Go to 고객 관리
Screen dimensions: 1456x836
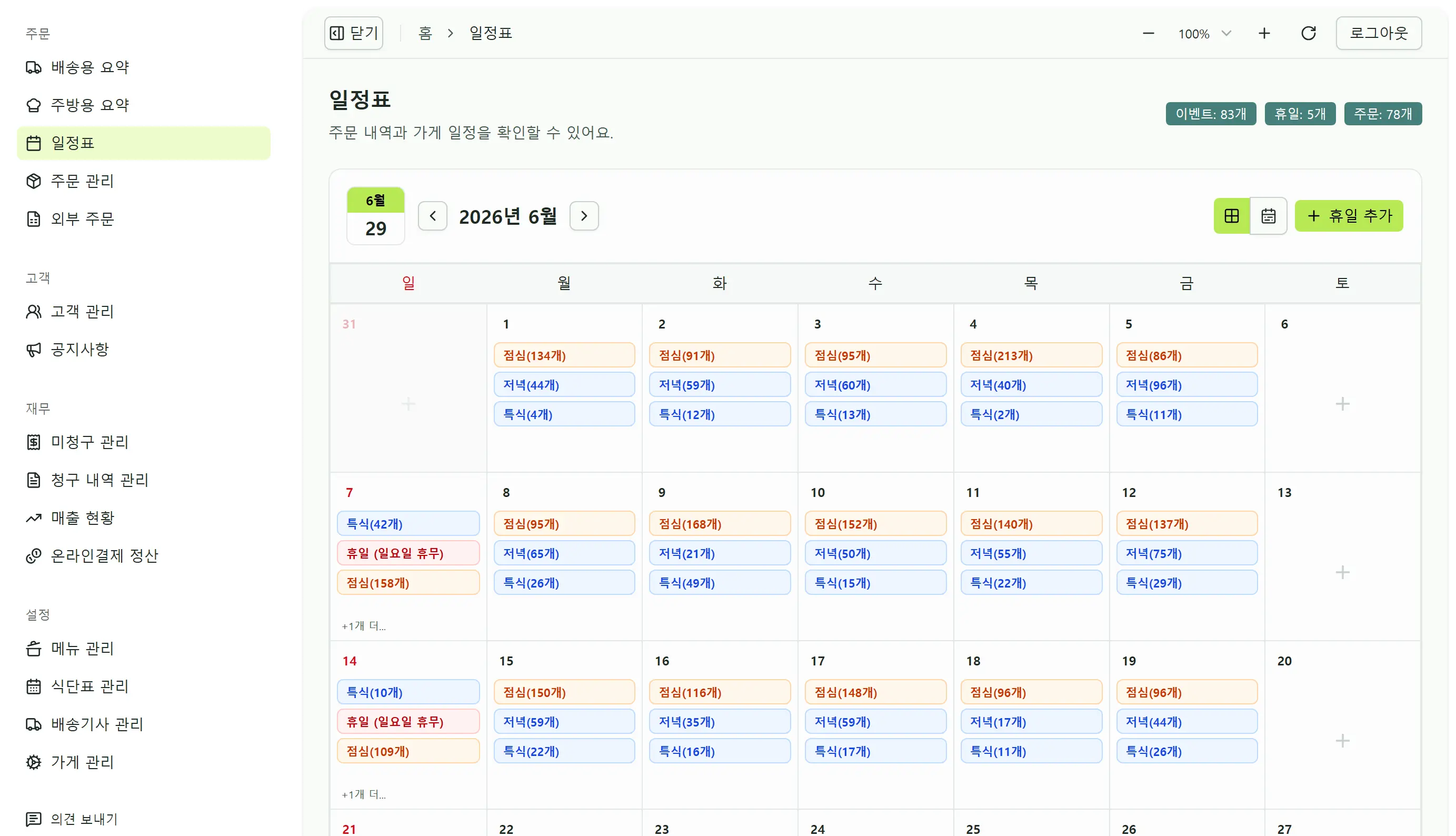[x=144, y=311]
